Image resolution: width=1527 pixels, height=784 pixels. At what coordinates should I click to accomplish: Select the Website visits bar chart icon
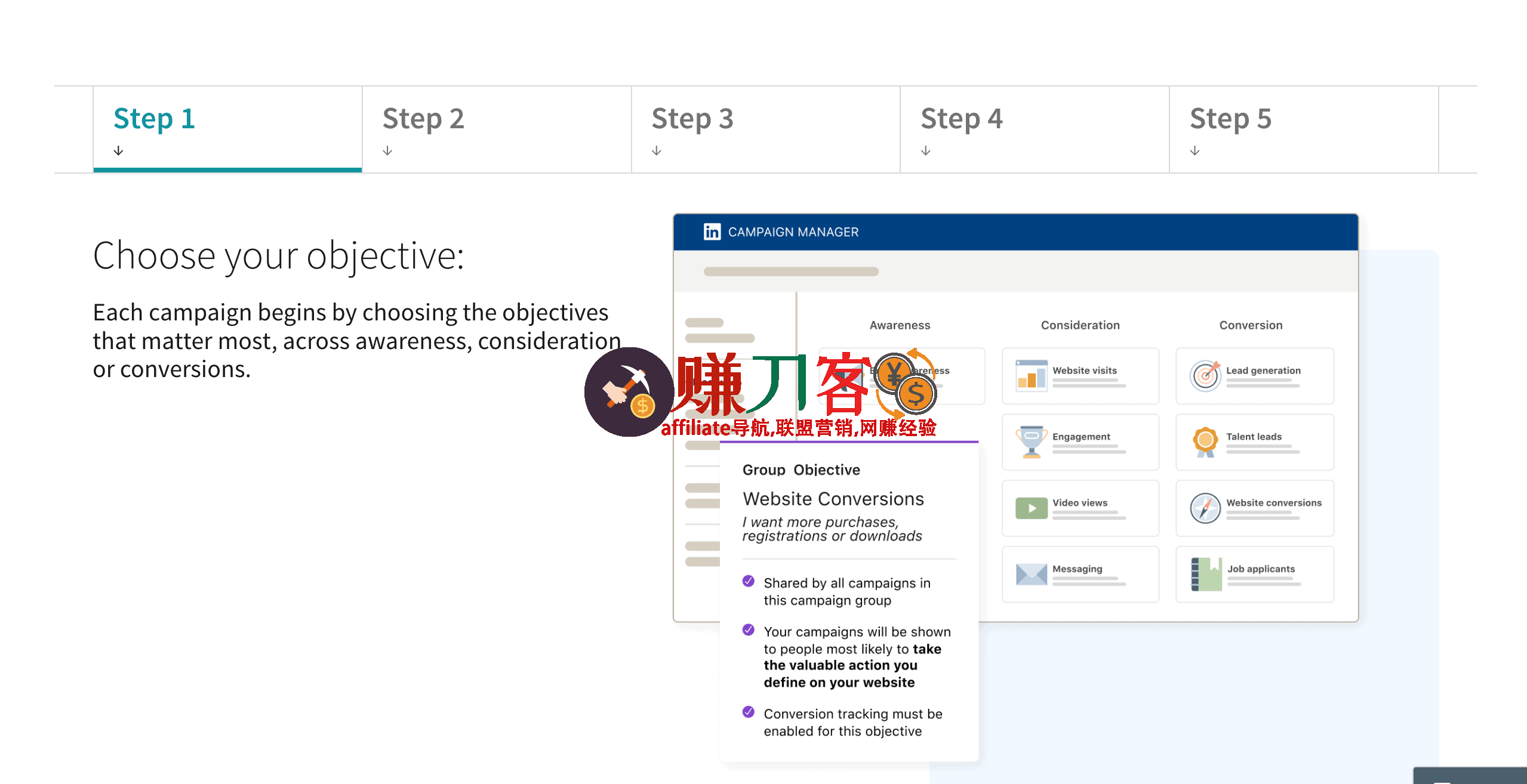click(1031, 376)
